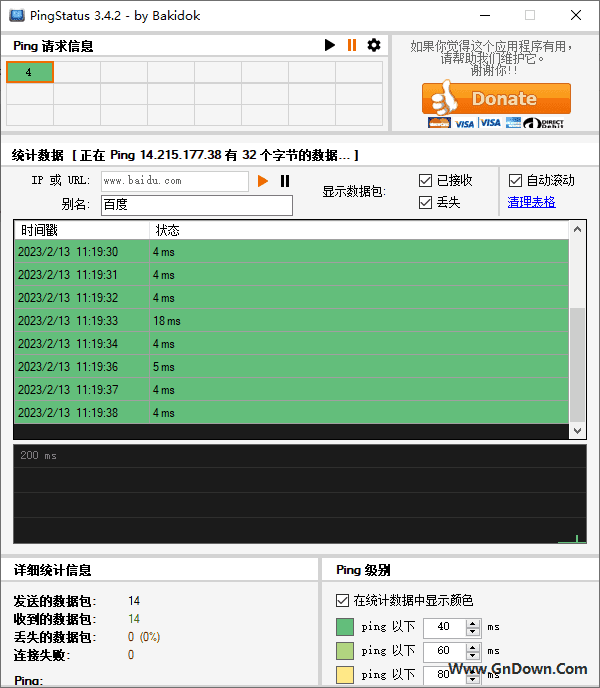Select row with timestamp 11:19:30

pos(291,251)
